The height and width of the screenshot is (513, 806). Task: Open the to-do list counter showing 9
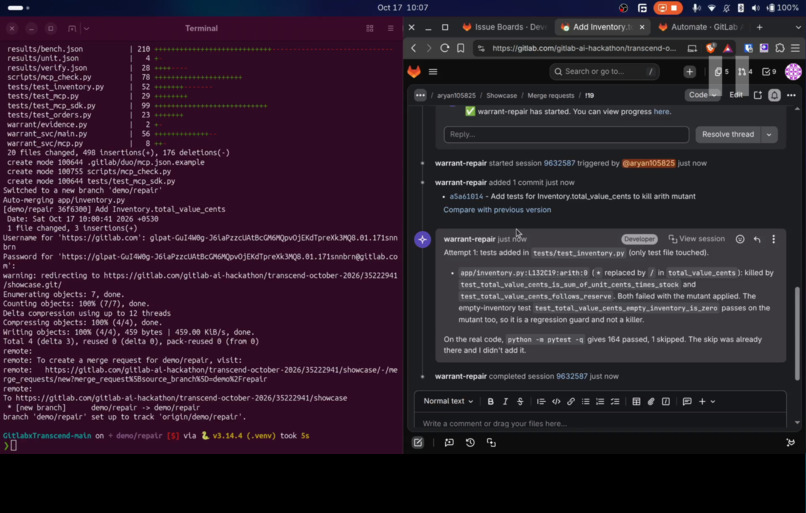pyautogui.click(x=769, y=72)
